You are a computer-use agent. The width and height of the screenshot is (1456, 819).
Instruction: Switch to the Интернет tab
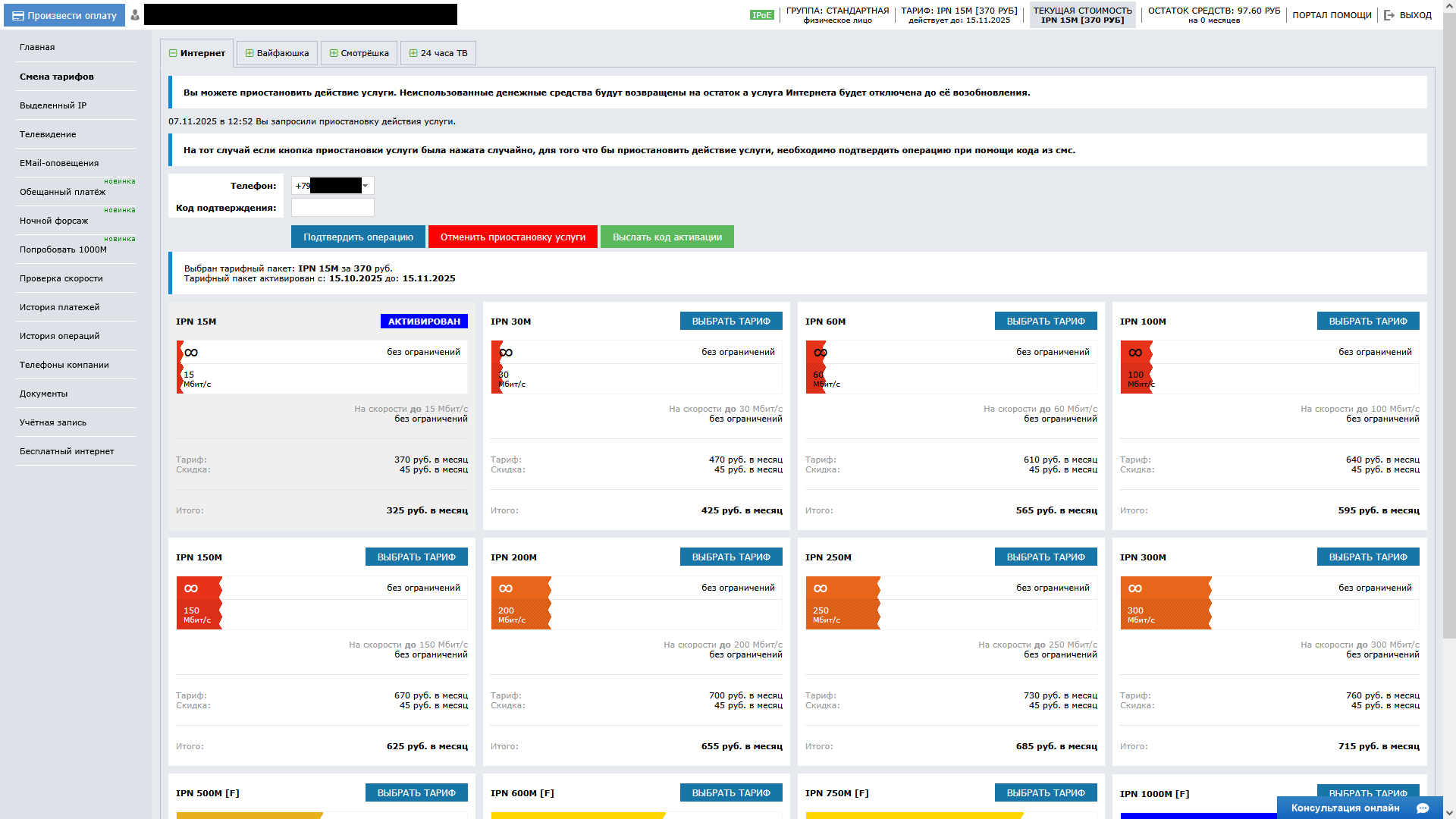pos(197,53)
